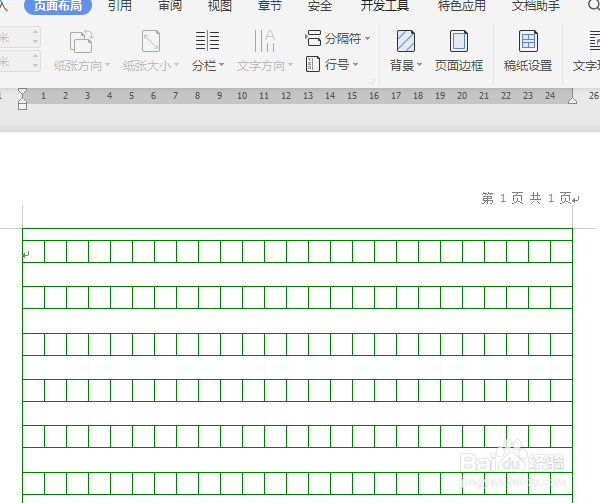Click the first-line indent marker on ruler
The height and width of the screenshot is (503, 600).
23,92
